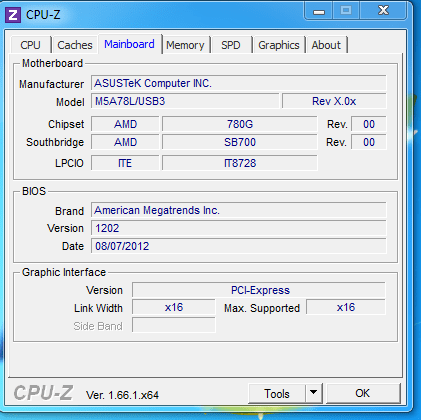Close the CPU-Z window
This screenshot has width=421, height=420.
pyautogui.click(x=383, y=11)
